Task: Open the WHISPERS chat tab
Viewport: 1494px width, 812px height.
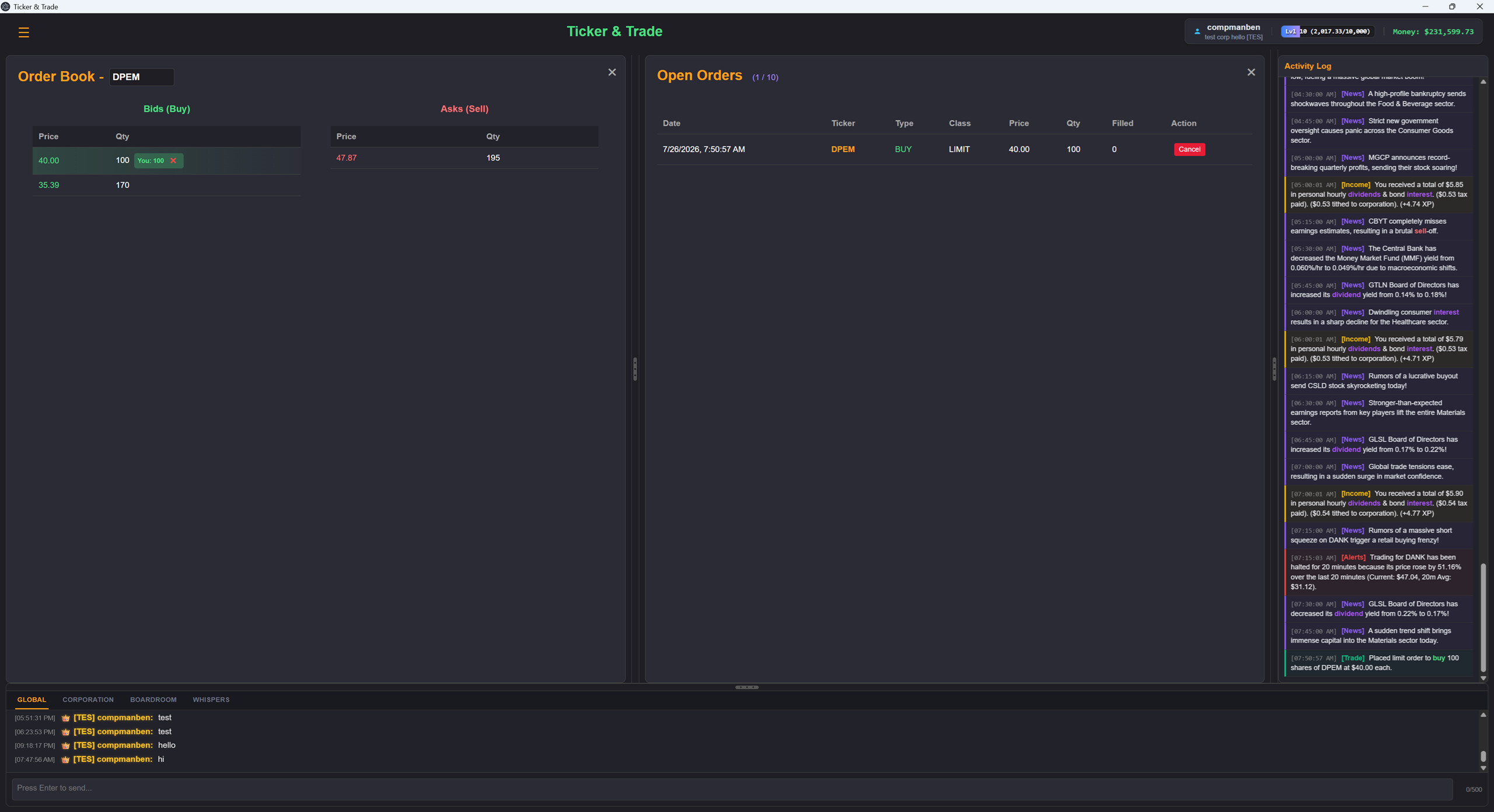Action: 211,699
